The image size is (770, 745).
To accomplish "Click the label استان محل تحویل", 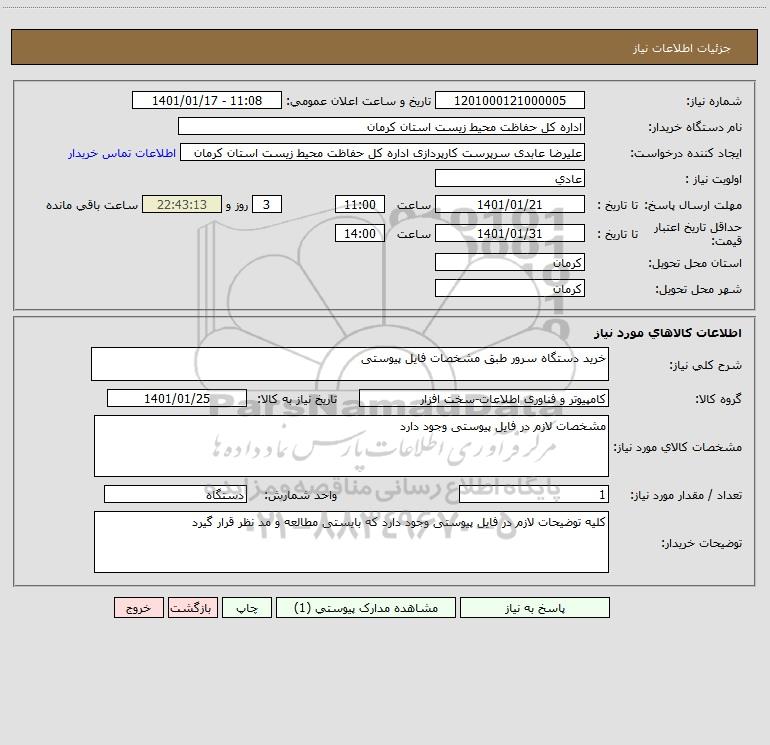I will tap(695, 264).
